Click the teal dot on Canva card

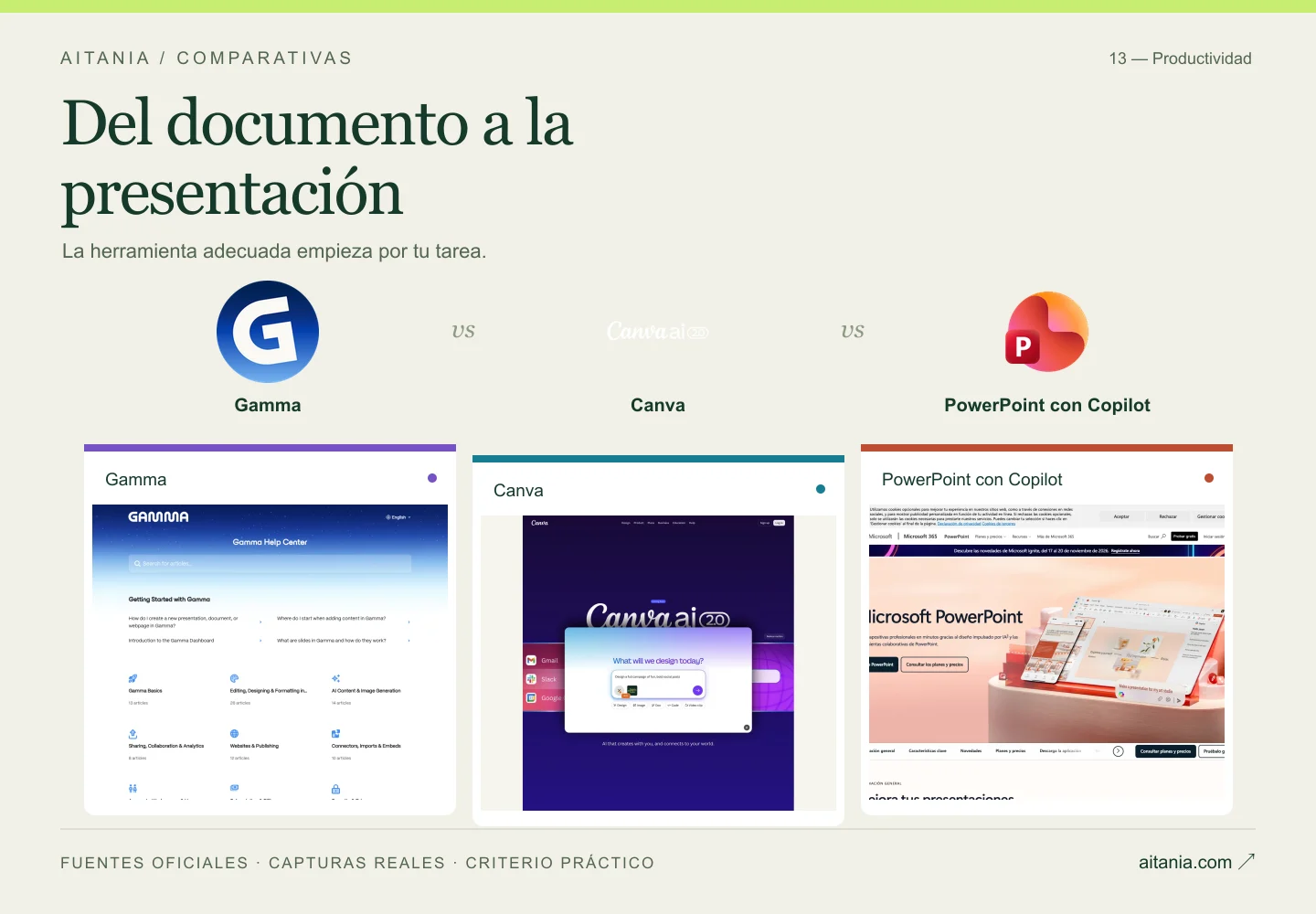pyautogui.click(x=821, y=489)
